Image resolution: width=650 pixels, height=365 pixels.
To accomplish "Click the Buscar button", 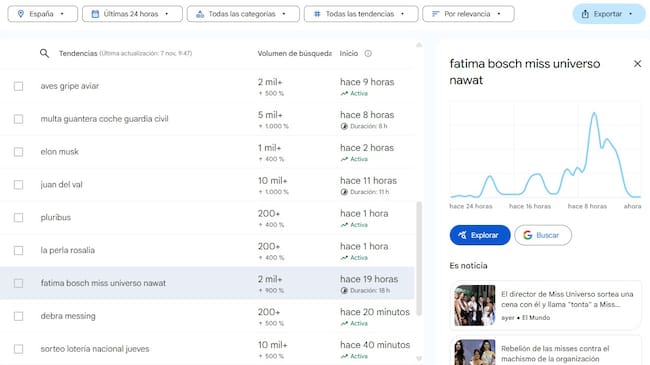I will [x=543, y=235].
